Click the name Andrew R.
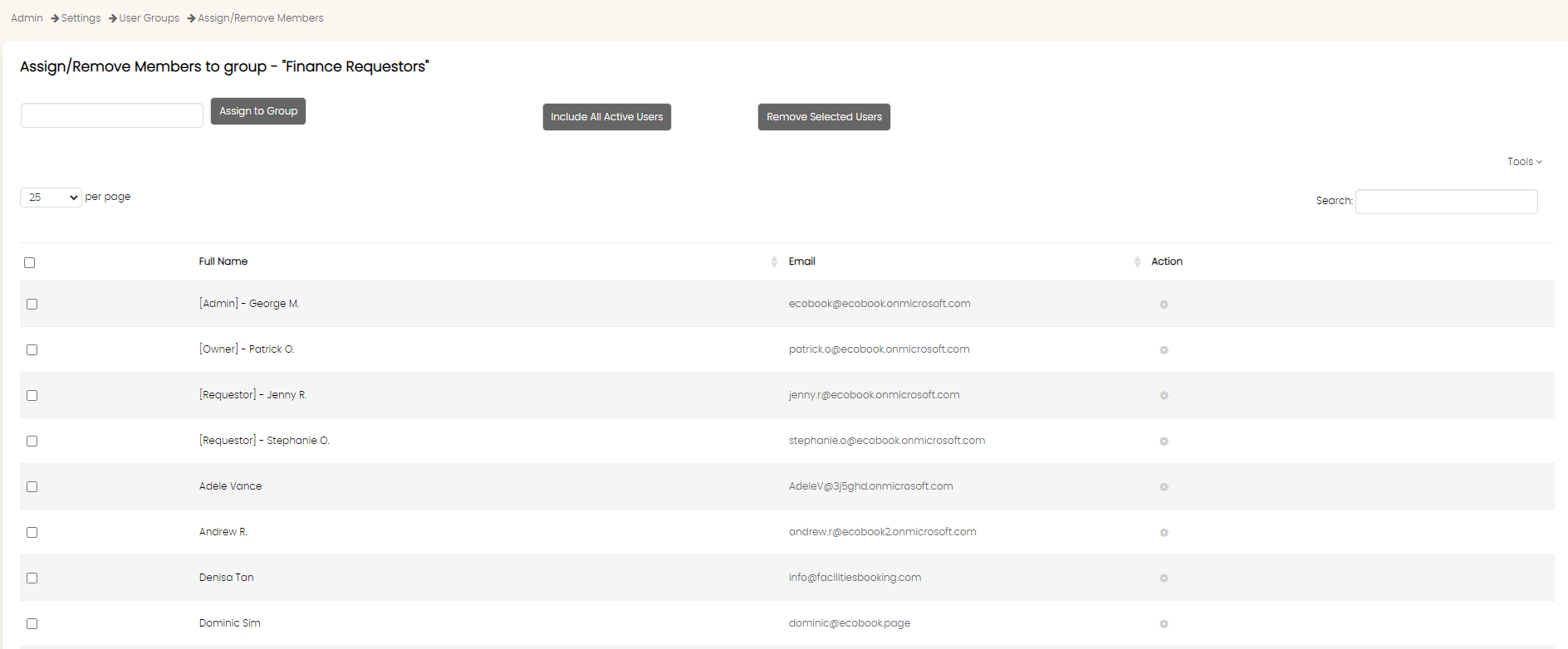 pos(223,532)
